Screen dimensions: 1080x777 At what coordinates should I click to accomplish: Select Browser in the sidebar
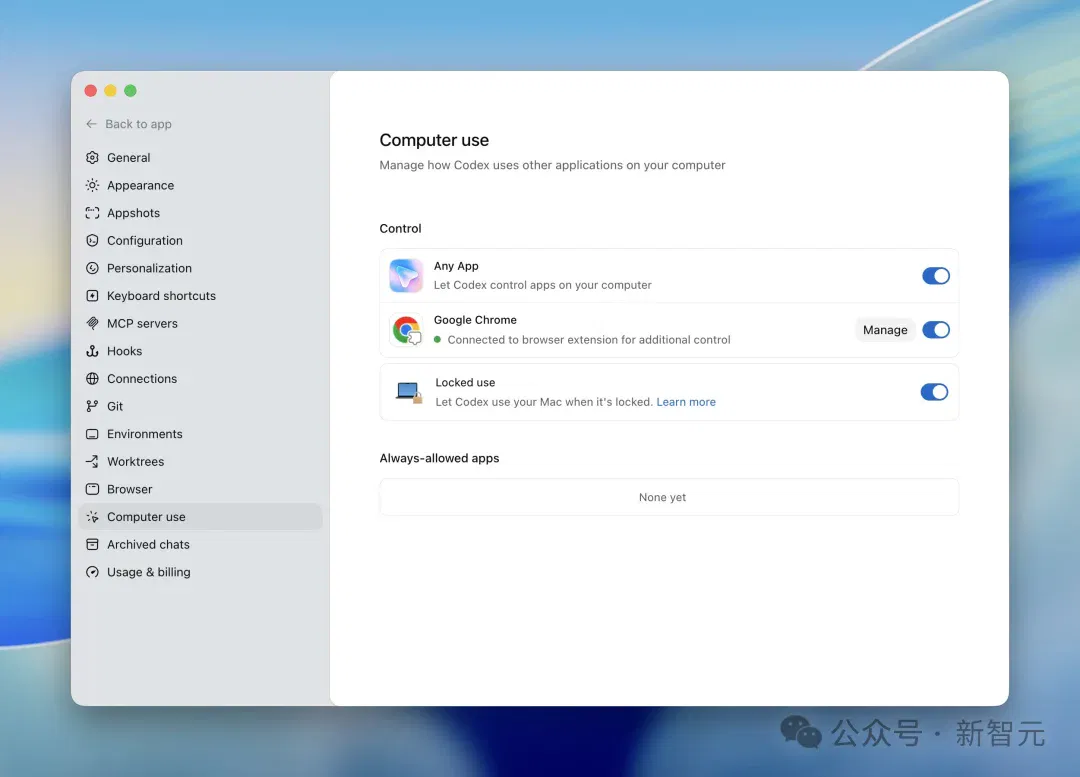pos(200,489)
